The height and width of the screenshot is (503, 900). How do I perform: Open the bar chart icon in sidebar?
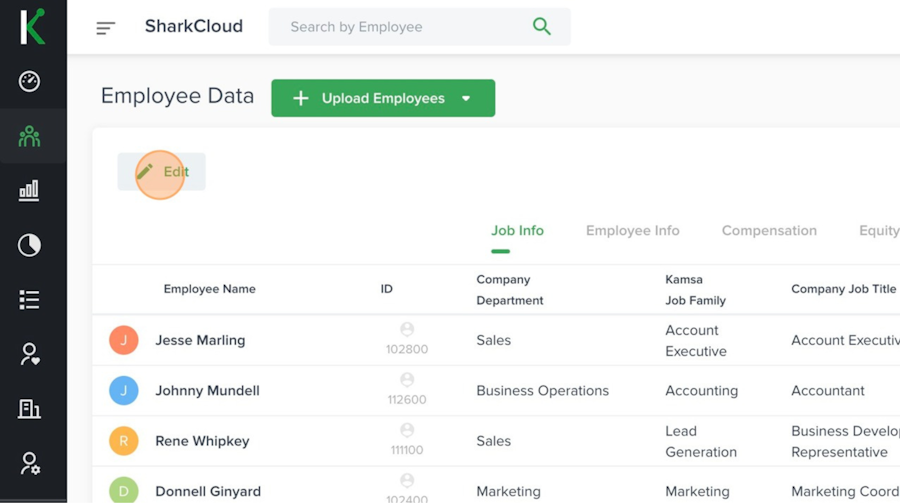click(30, 190)
